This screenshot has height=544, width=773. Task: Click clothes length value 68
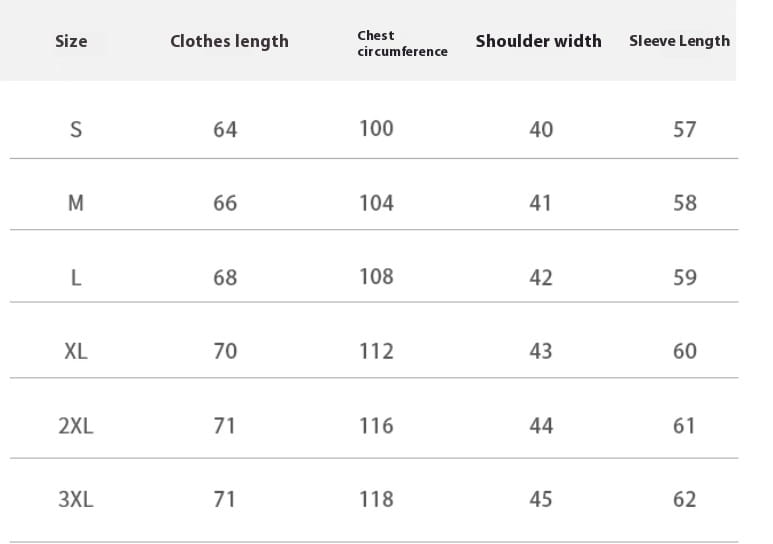225,278
